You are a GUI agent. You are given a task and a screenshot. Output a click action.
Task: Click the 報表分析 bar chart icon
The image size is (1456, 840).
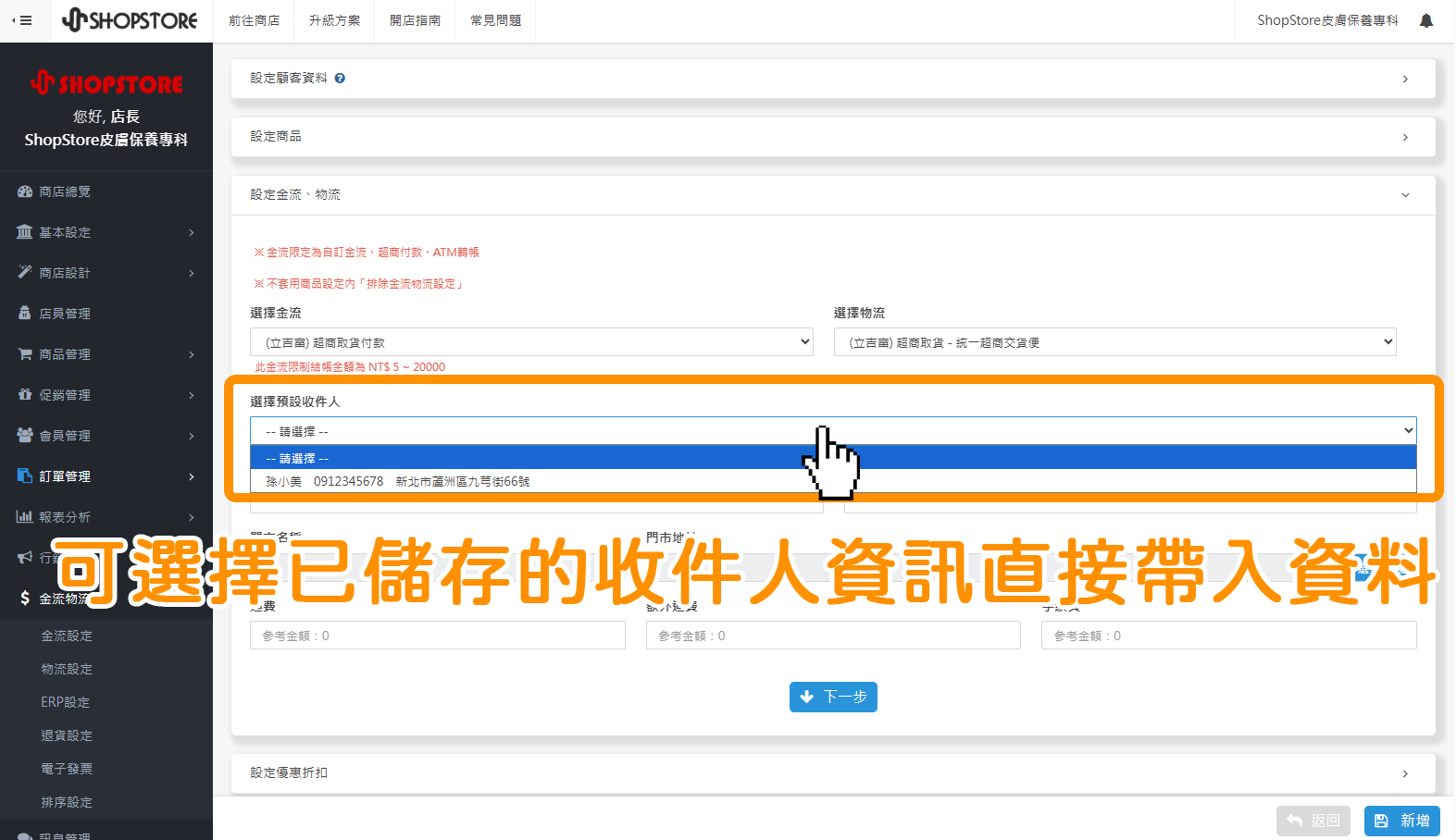25,517
